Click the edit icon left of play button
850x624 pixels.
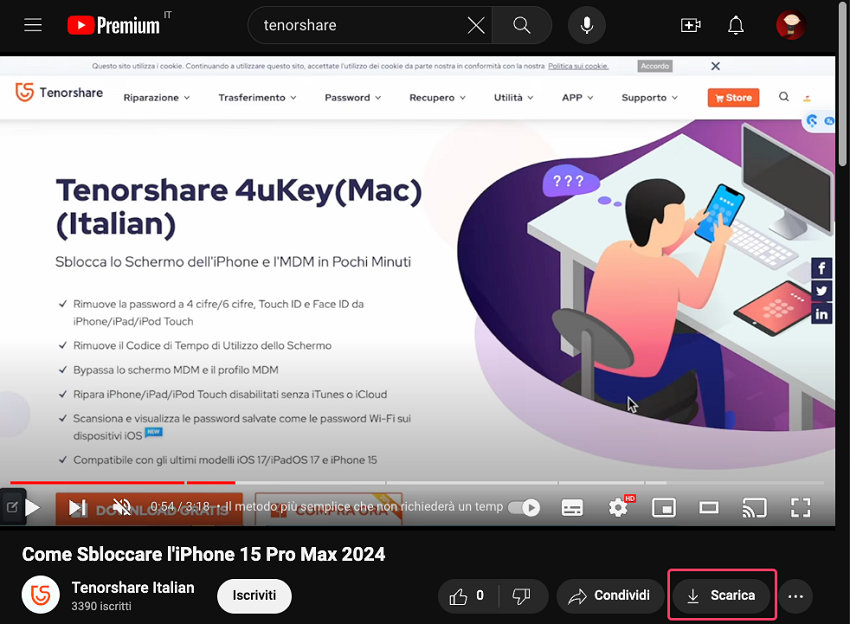12,507
